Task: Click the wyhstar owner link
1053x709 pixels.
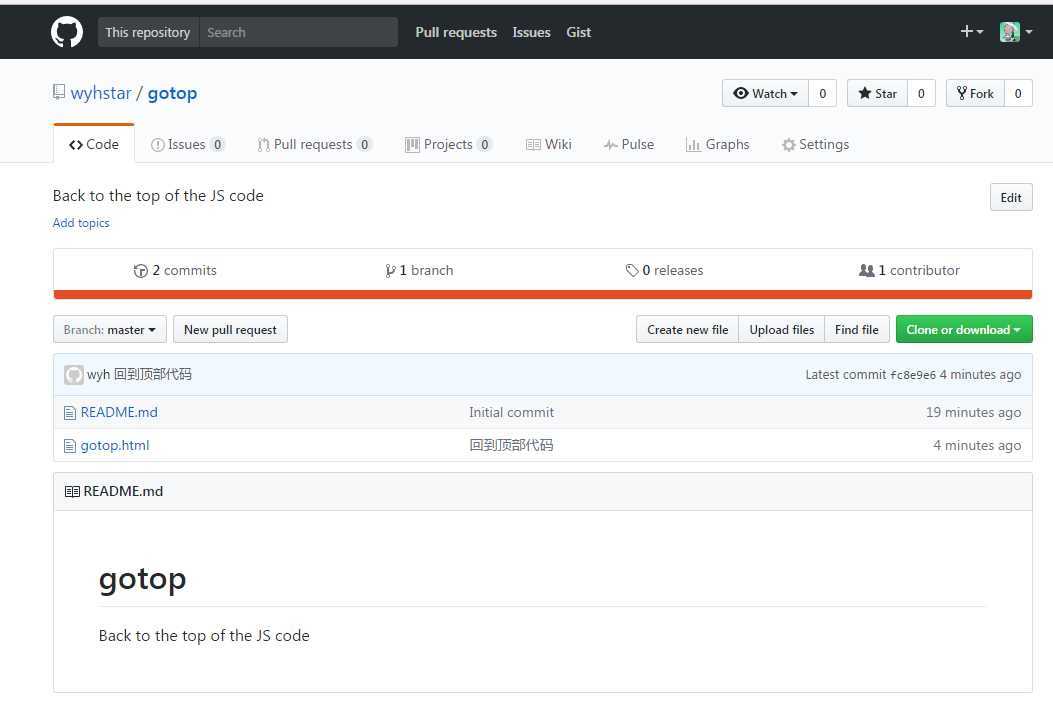Action: tap(101, 93)
